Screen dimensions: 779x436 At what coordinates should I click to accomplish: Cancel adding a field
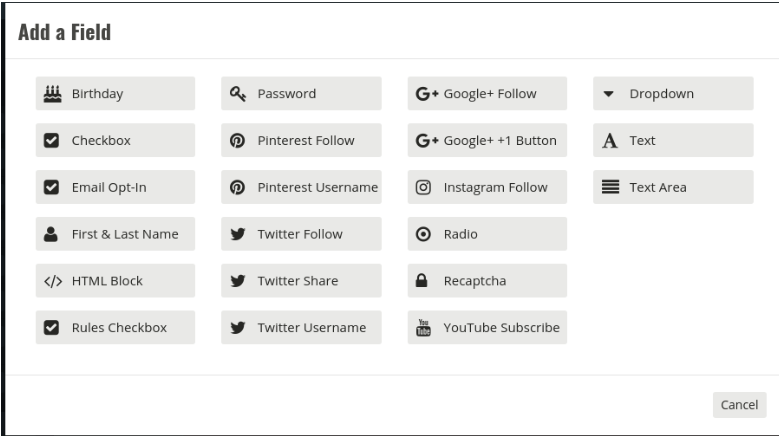point(739,405)
